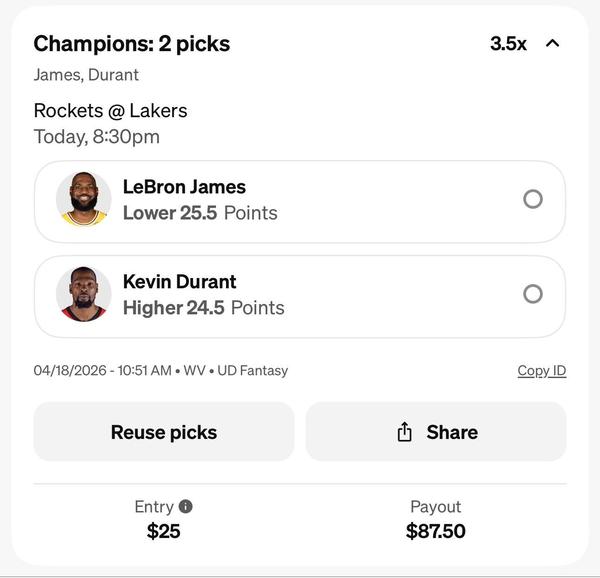This screenshot has width=600, height=578.
Task: Click the $87.50 payout amount
Action: (x=435, y=531)
